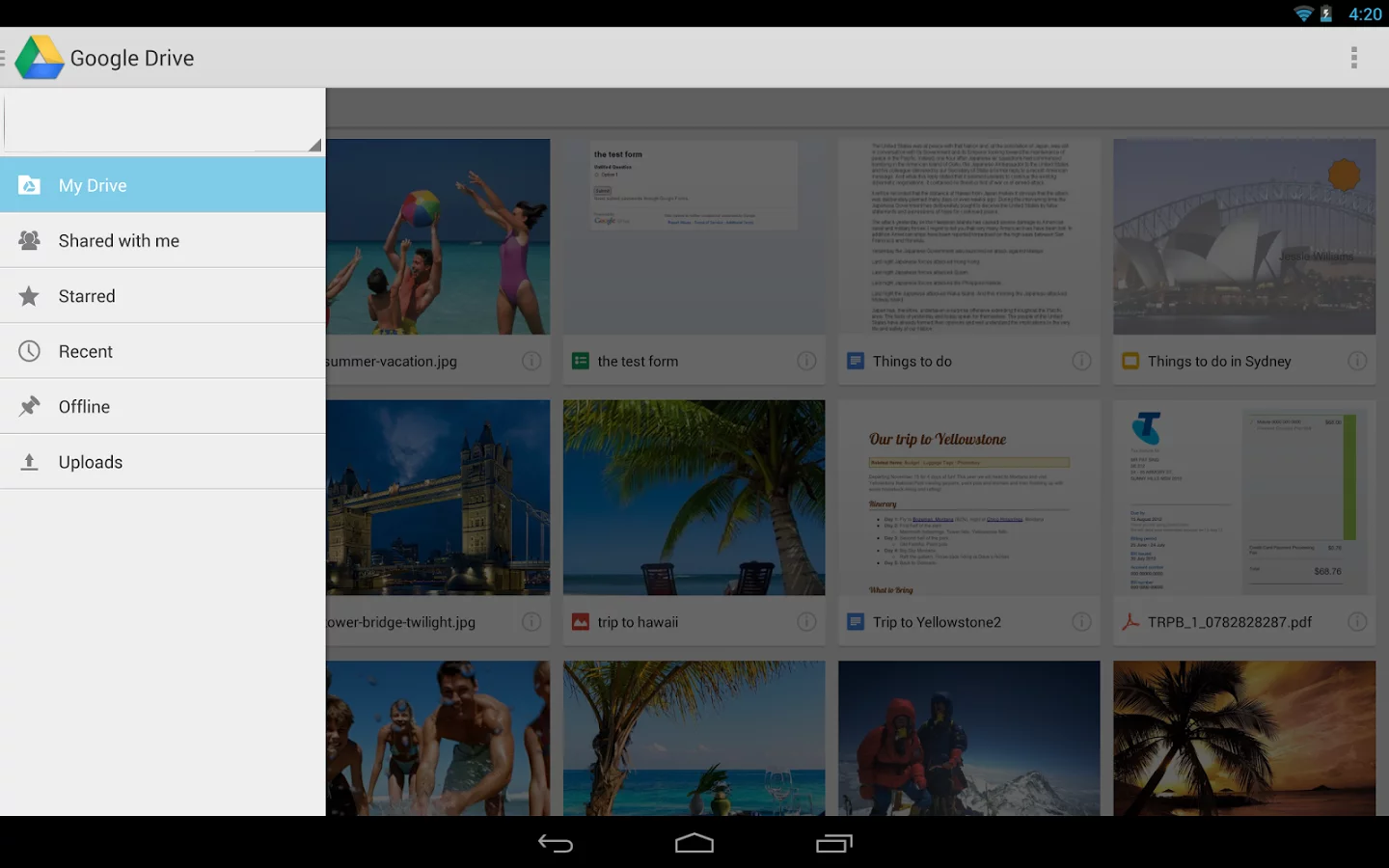Show details for Trip to Yellowstone2
The width and height of the screenshot is (1389, 868).
tap(1082, 622)
